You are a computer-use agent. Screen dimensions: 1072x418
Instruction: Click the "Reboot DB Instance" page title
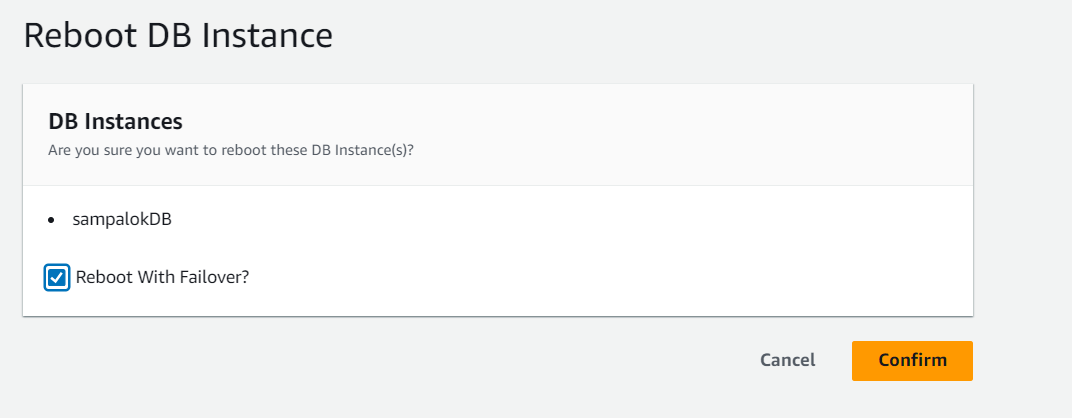178,36
